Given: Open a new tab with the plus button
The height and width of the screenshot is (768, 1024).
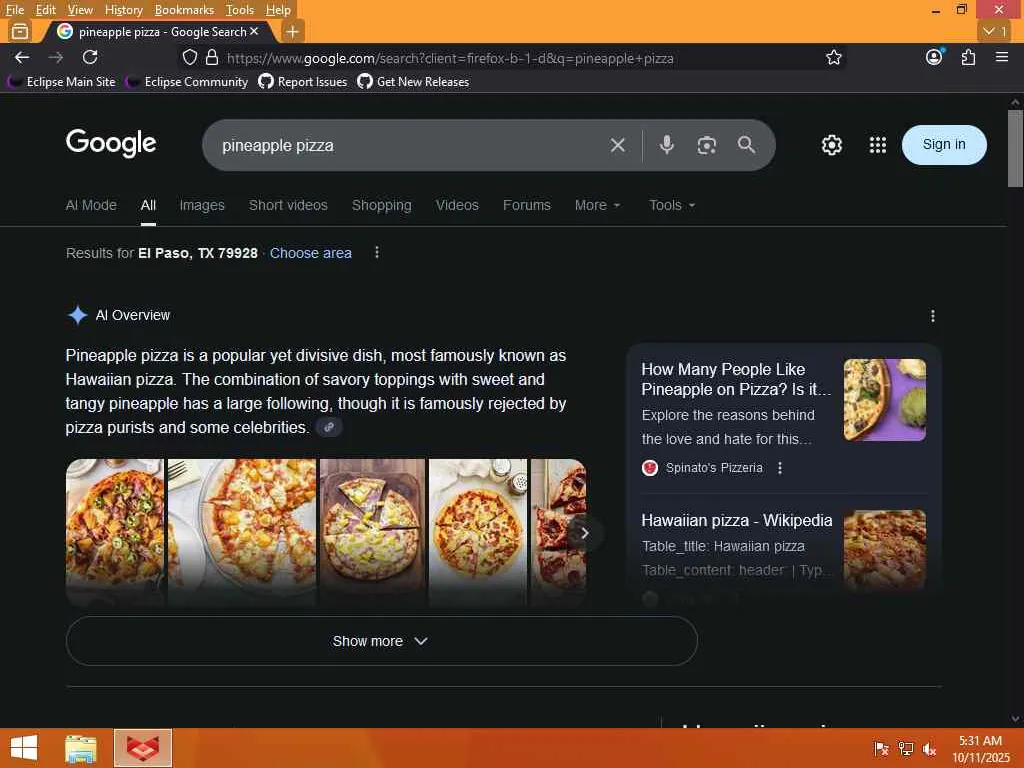Looking at the screenshot, I should (x=293, y=31).
